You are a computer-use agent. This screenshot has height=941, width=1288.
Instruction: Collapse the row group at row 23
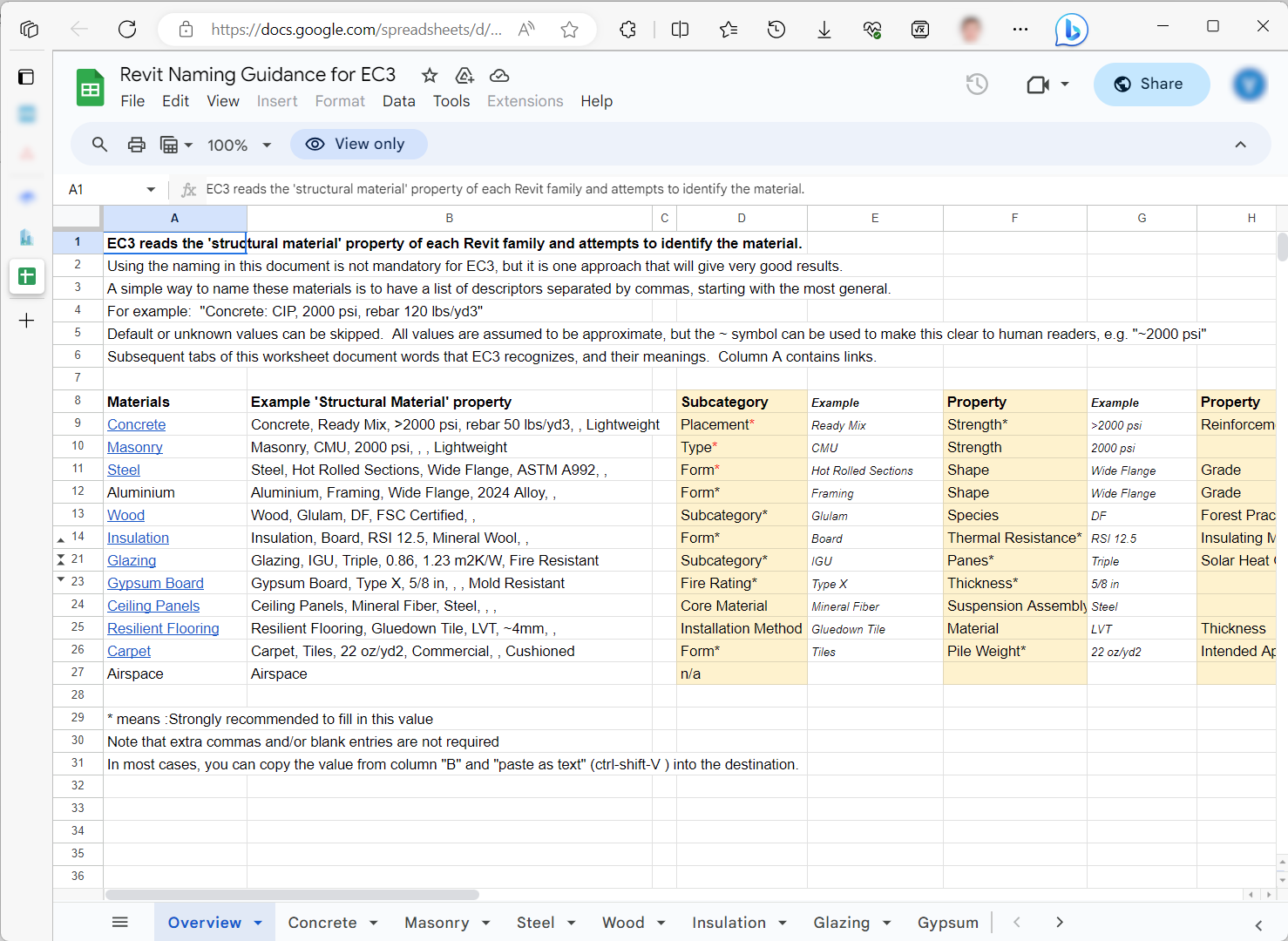pos(60,579)
